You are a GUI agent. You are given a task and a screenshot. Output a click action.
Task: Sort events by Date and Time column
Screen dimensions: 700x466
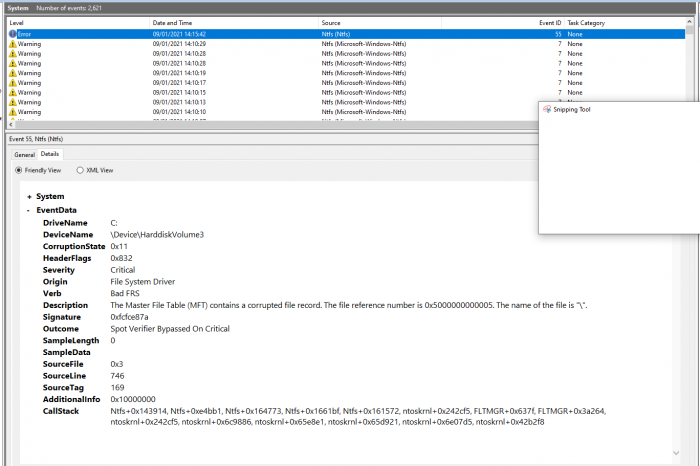point(171,22)
